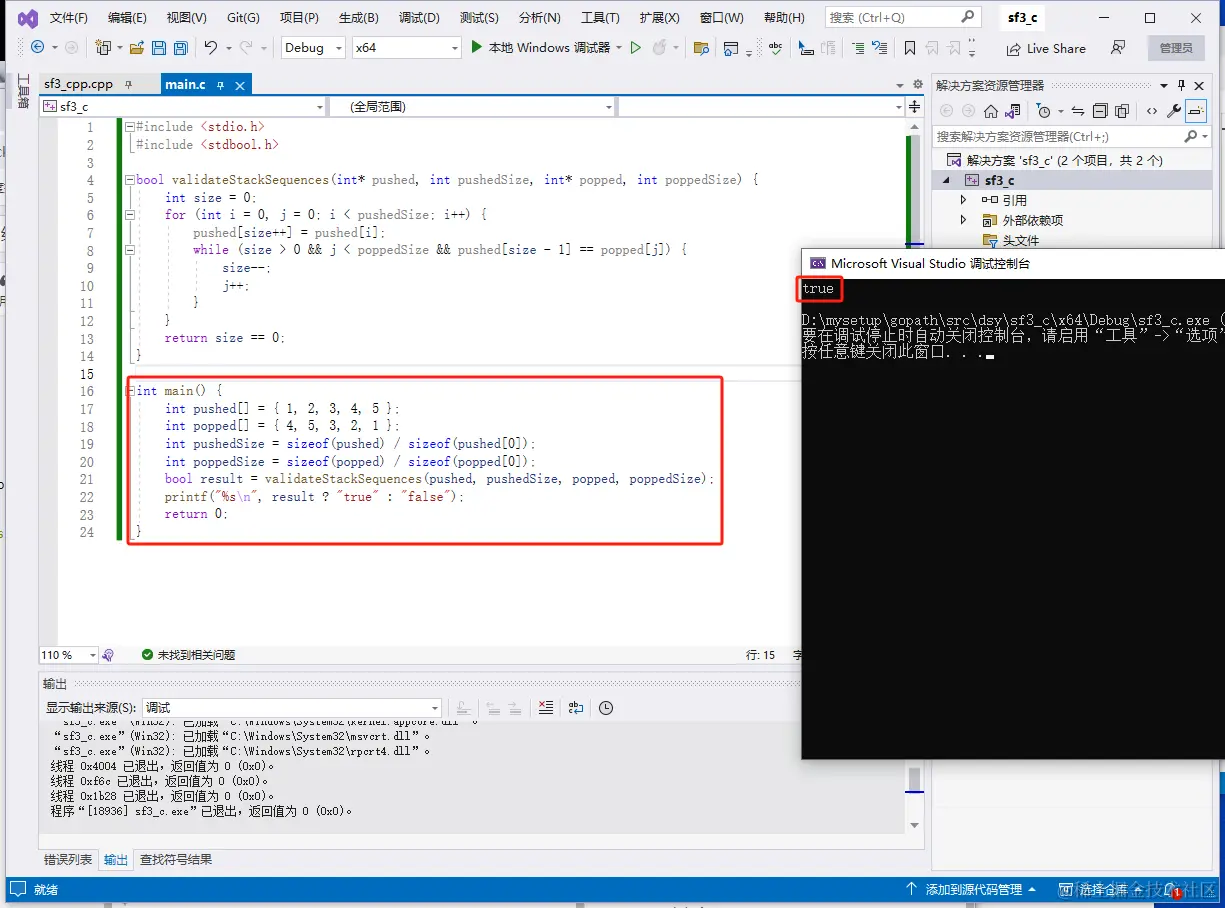Click the Live Share button
Viewport: 1225px width, 908px height.
(1046, 48)
